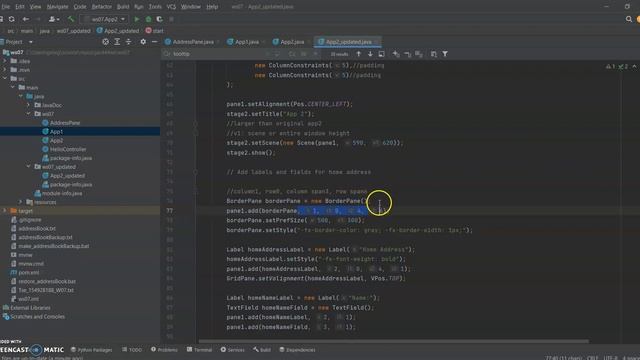640x360 pixels.
Task: Open the Refactor menu
Action: [x=102, y=7]
